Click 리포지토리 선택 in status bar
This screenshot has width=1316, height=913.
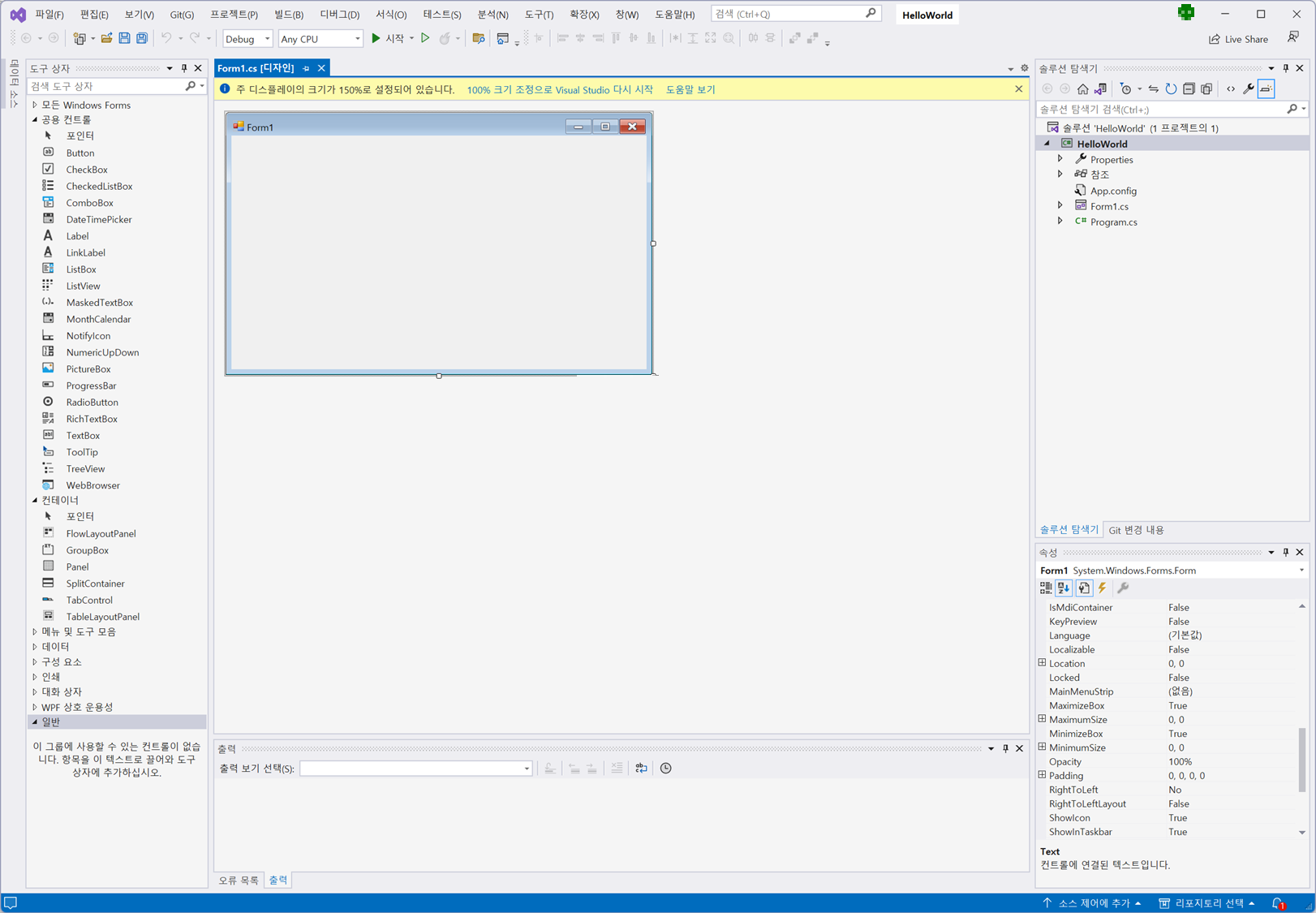click(1206, 903)
